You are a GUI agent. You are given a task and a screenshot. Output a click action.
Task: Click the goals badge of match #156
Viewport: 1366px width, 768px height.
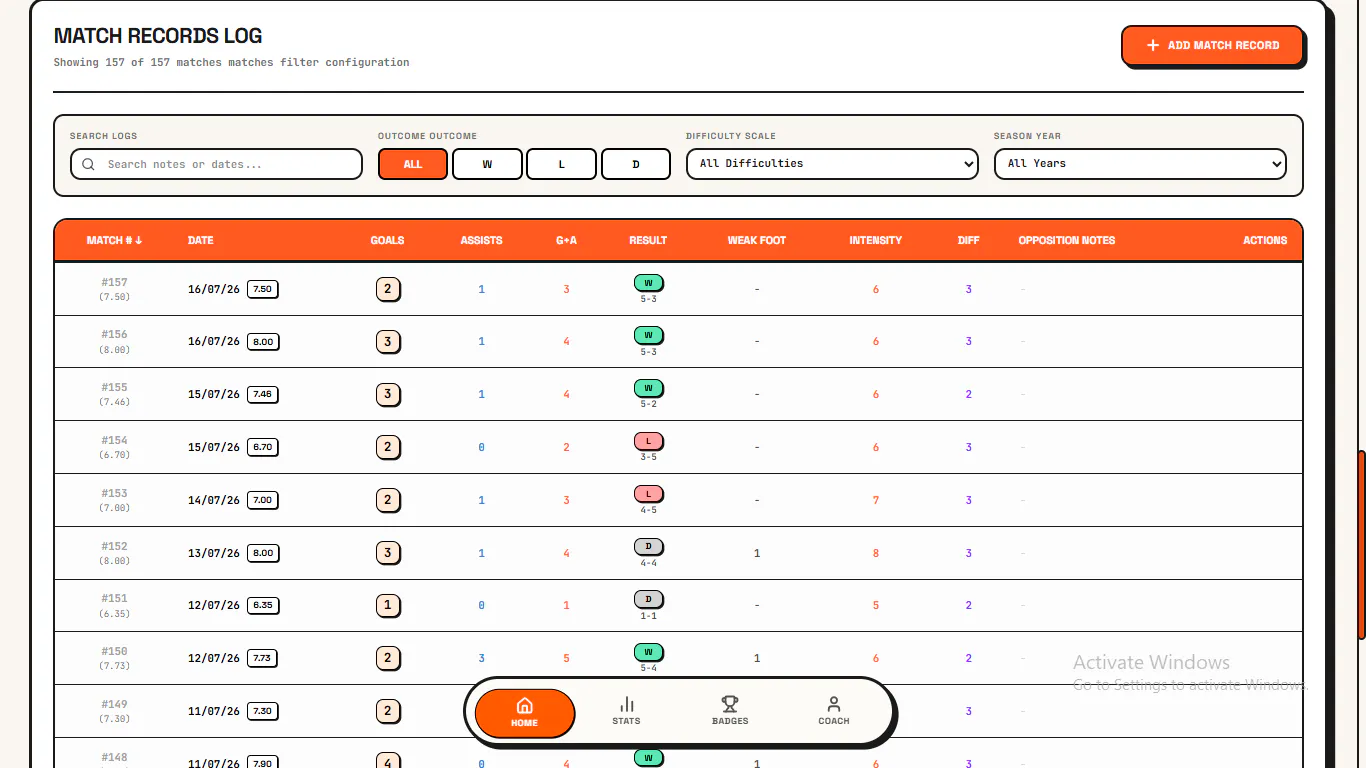[388, 342]
